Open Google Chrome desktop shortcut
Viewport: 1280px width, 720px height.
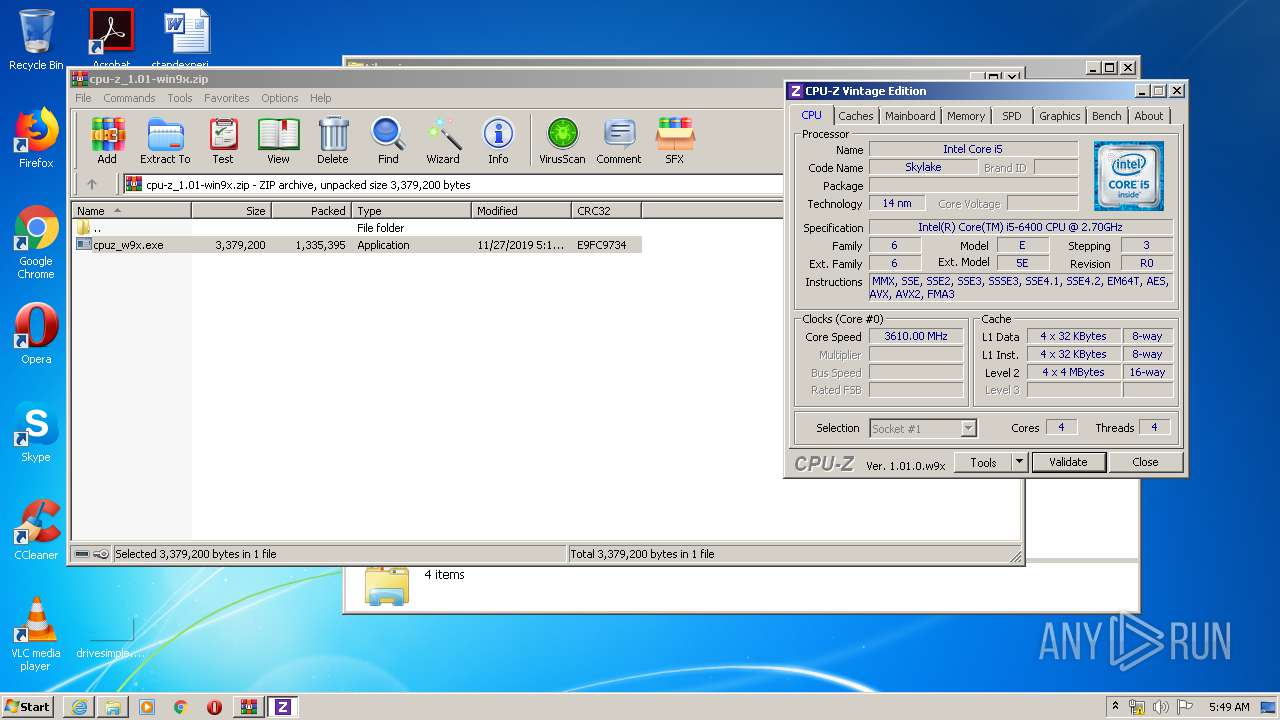coord(36,243)
